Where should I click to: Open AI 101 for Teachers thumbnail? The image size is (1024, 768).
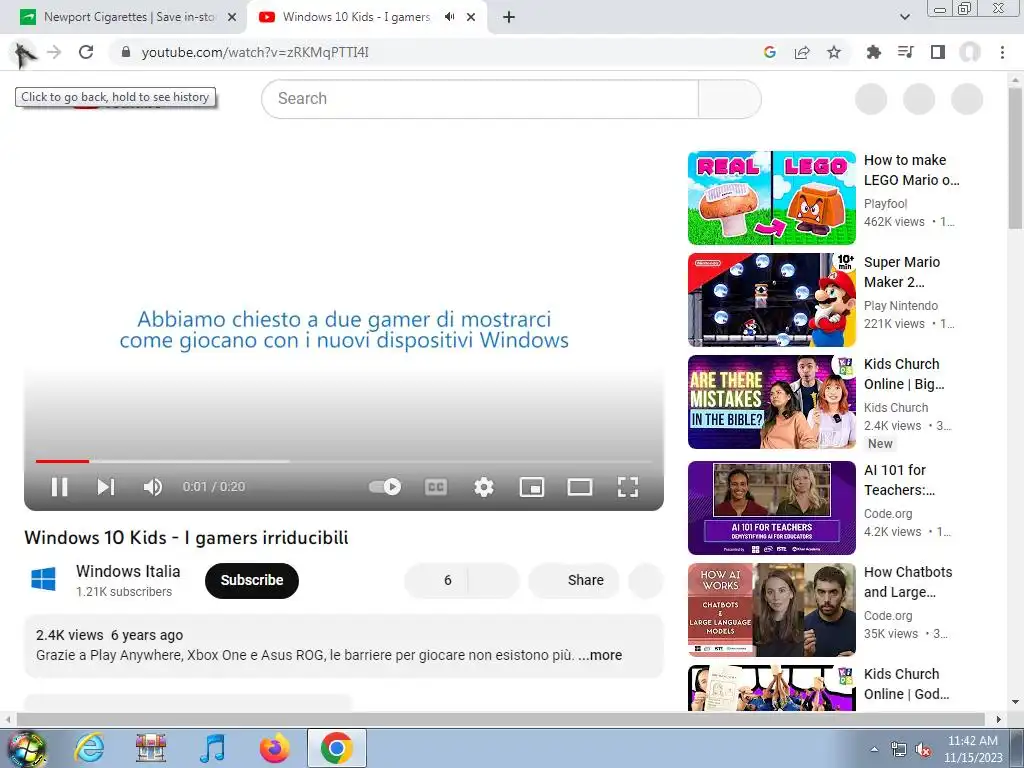click(771, 507)
